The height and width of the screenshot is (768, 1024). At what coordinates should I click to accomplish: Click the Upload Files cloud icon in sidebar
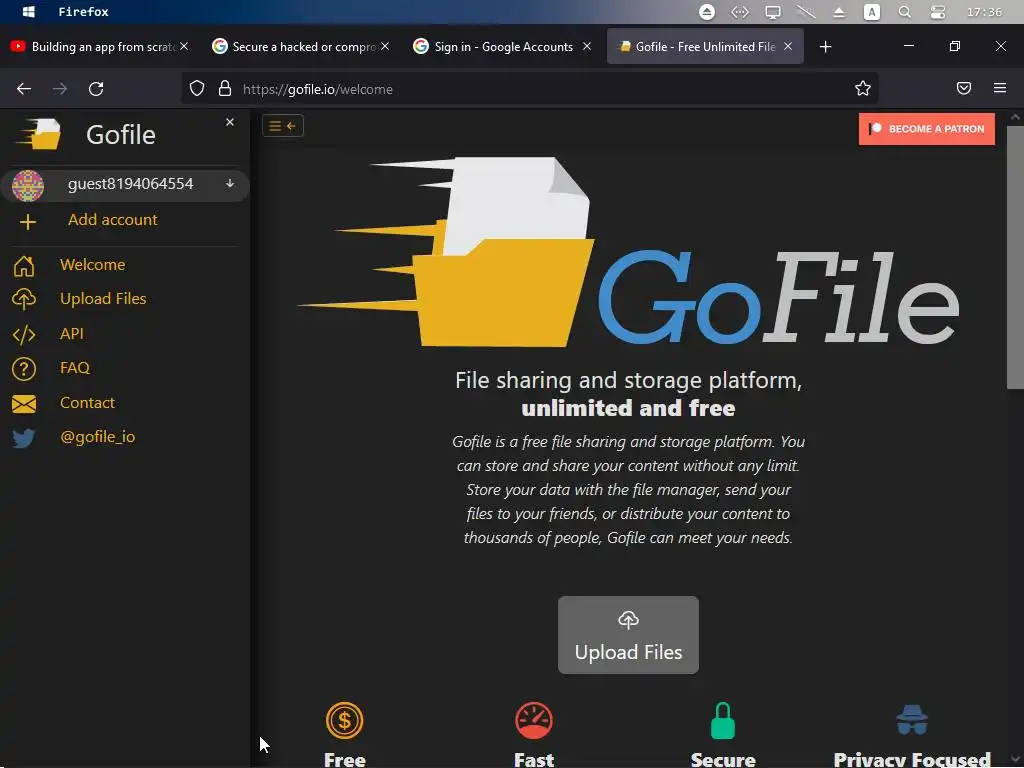24,299
